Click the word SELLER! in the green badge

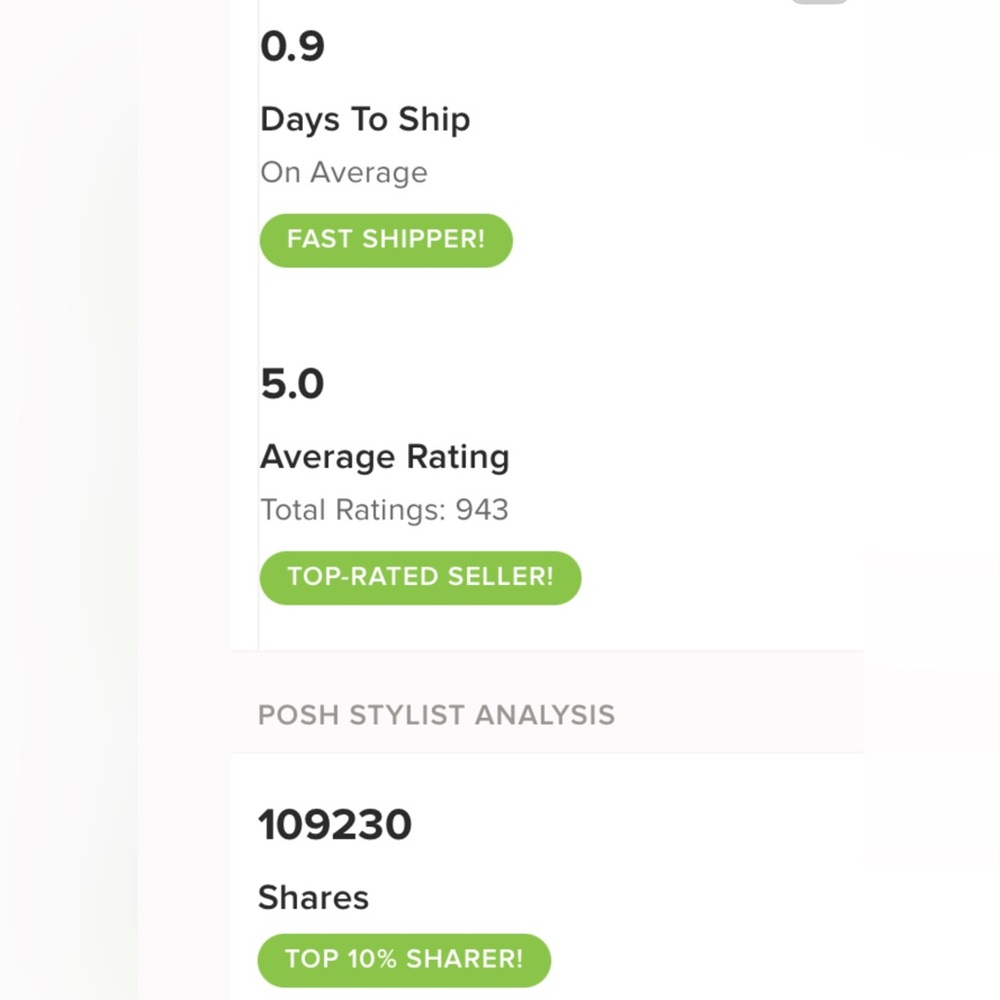tap(501, 577)
